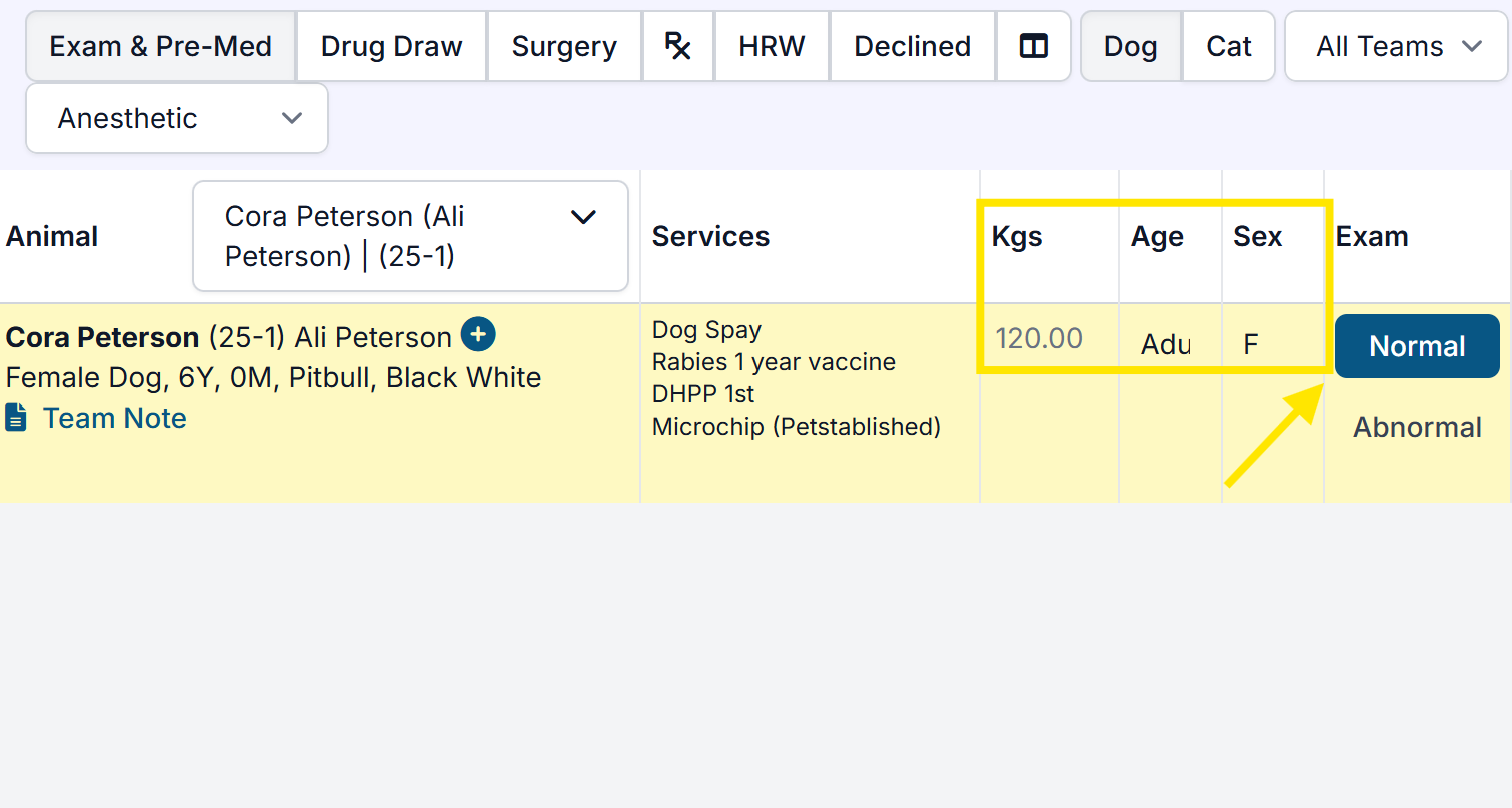Open the Surgery tab

click(x=564, y=46)
